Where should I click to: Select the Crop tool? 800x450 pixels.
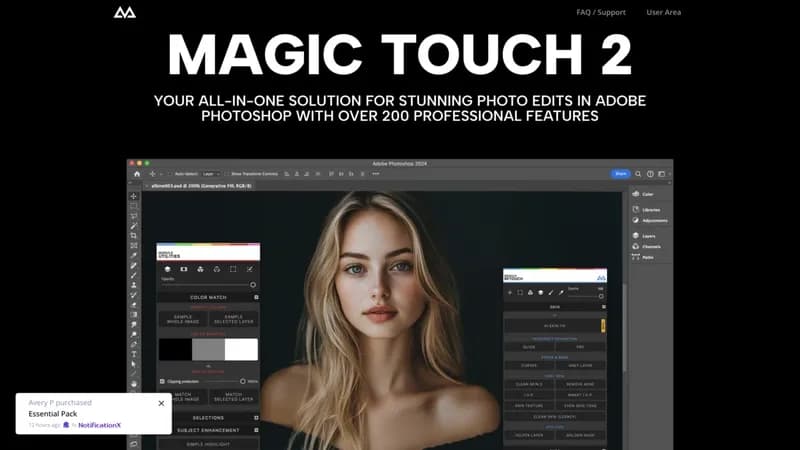[x=134, y=236]
